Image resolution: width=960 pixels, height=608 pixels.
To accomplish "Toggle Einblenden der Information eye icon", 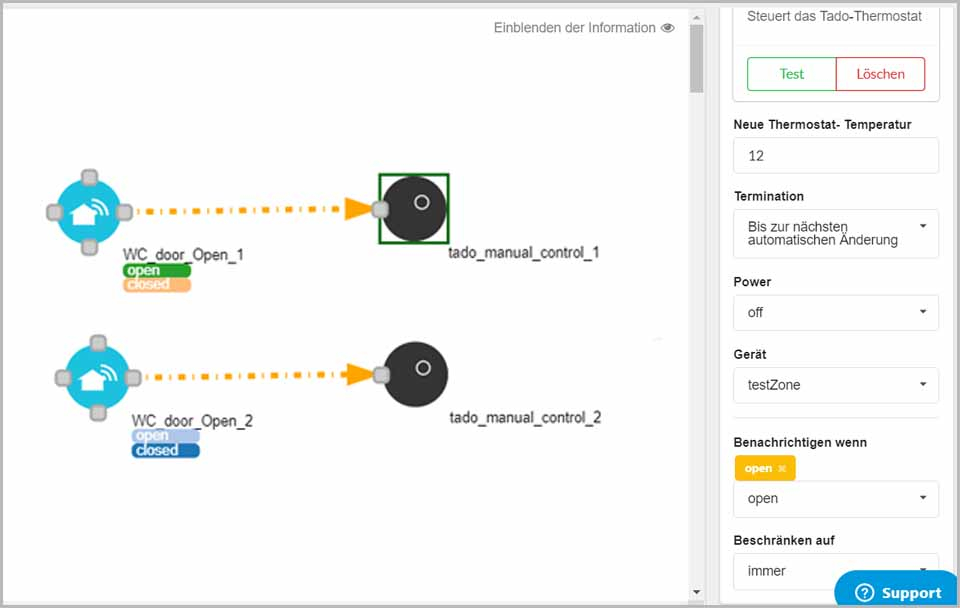I will tap(668, 28).
